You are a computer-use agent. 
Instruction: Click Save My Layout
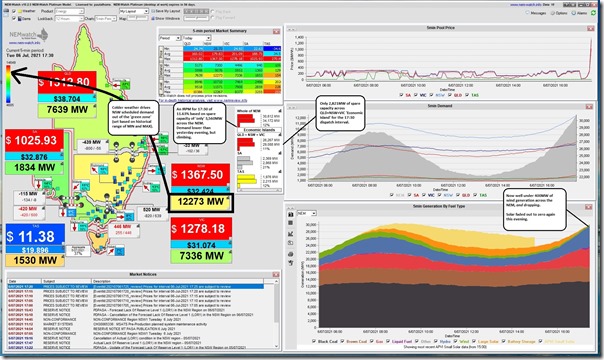166,11
